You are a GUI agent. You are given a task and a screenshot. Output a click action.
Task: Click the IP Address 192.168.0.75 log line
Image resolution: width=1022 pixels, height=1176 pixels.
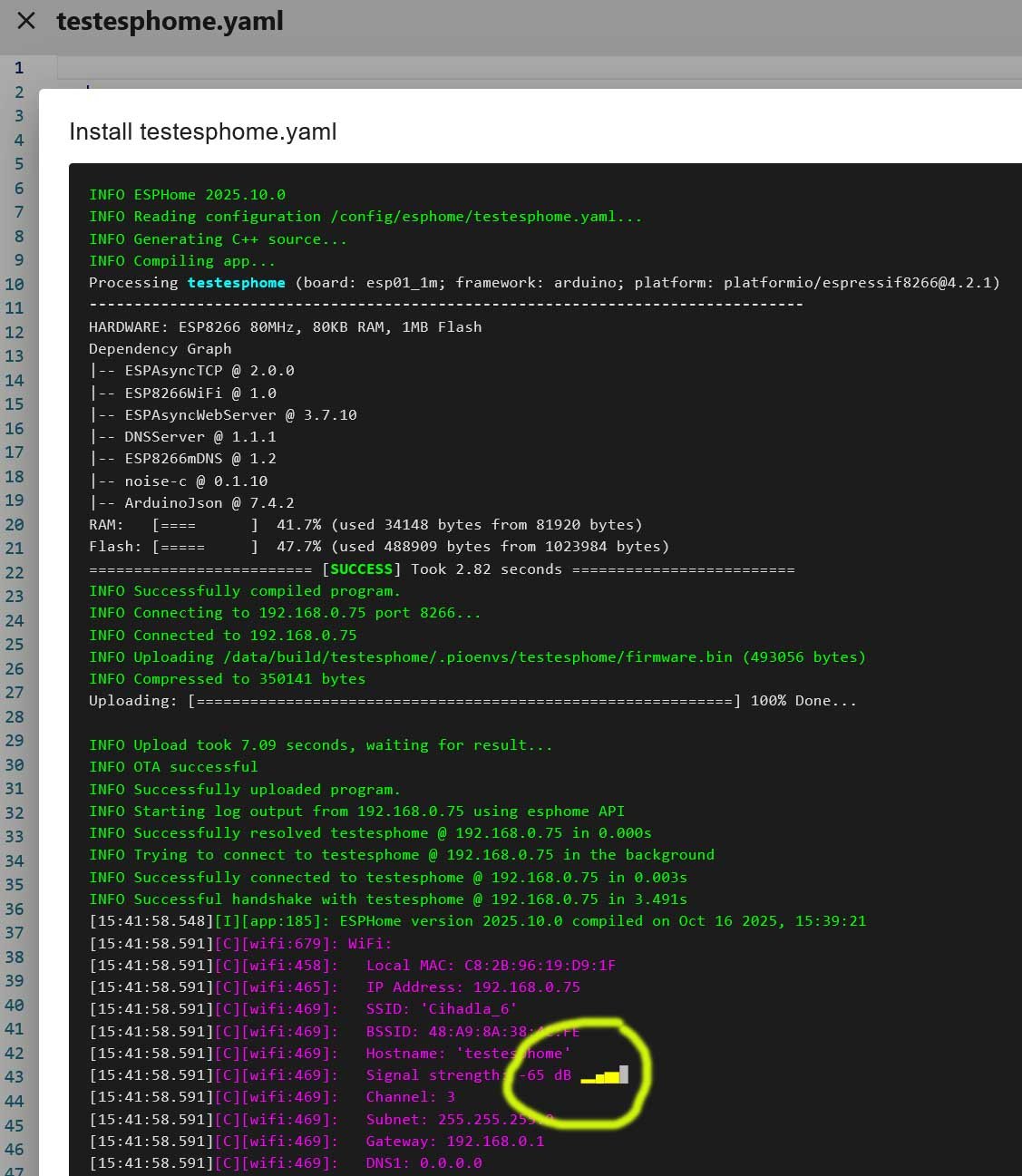pos(472,987)
